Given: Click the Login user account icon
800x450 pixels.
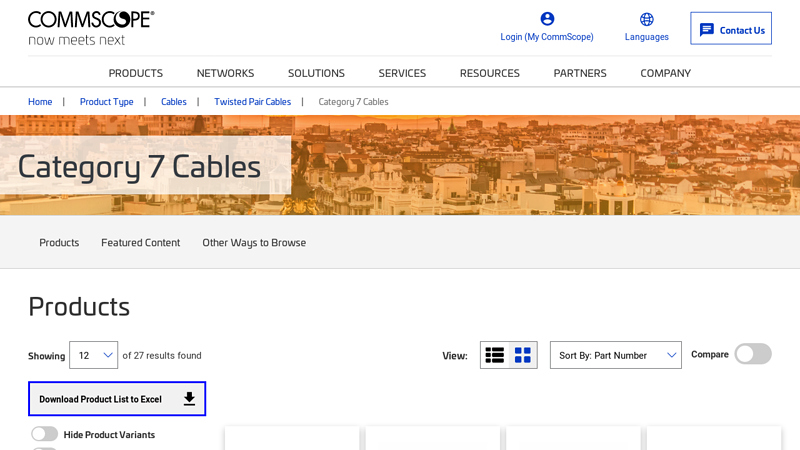Looking at the screenshot, I should coord(547,19).
